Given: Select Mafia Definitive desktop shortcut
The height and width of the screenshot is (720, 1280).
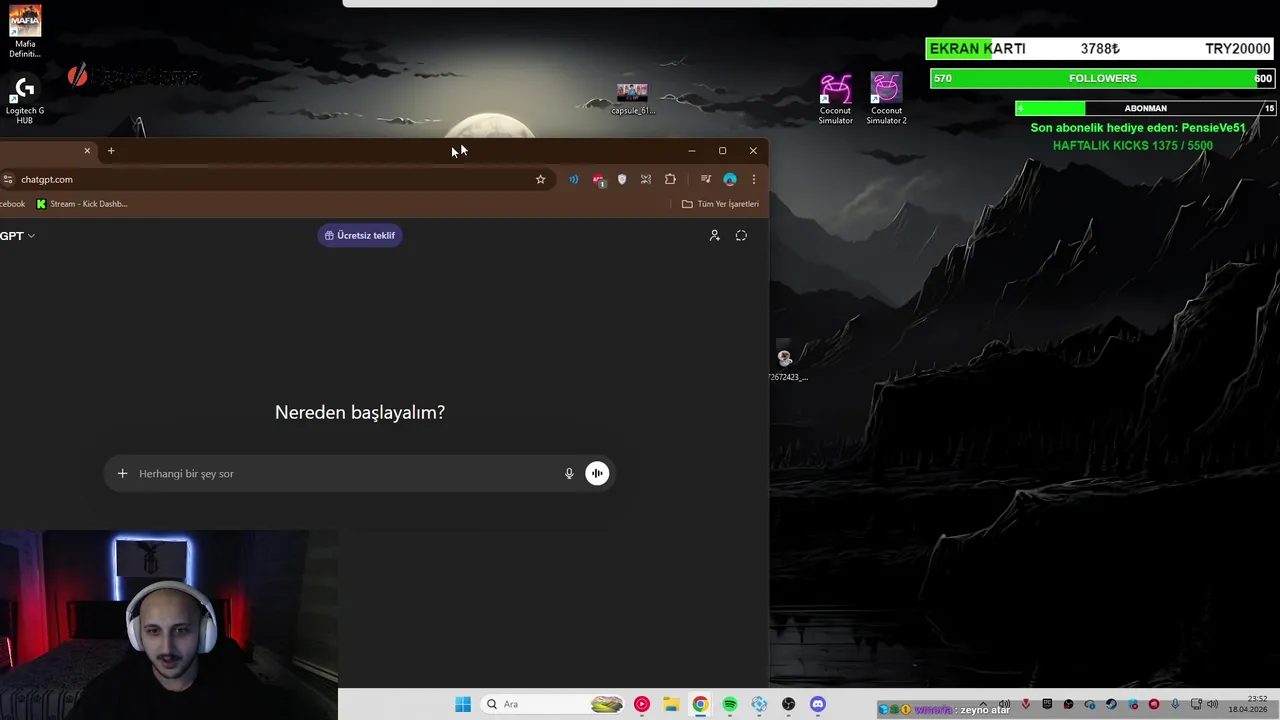Looking at the screenshot, I should click(x=25, y=32).
